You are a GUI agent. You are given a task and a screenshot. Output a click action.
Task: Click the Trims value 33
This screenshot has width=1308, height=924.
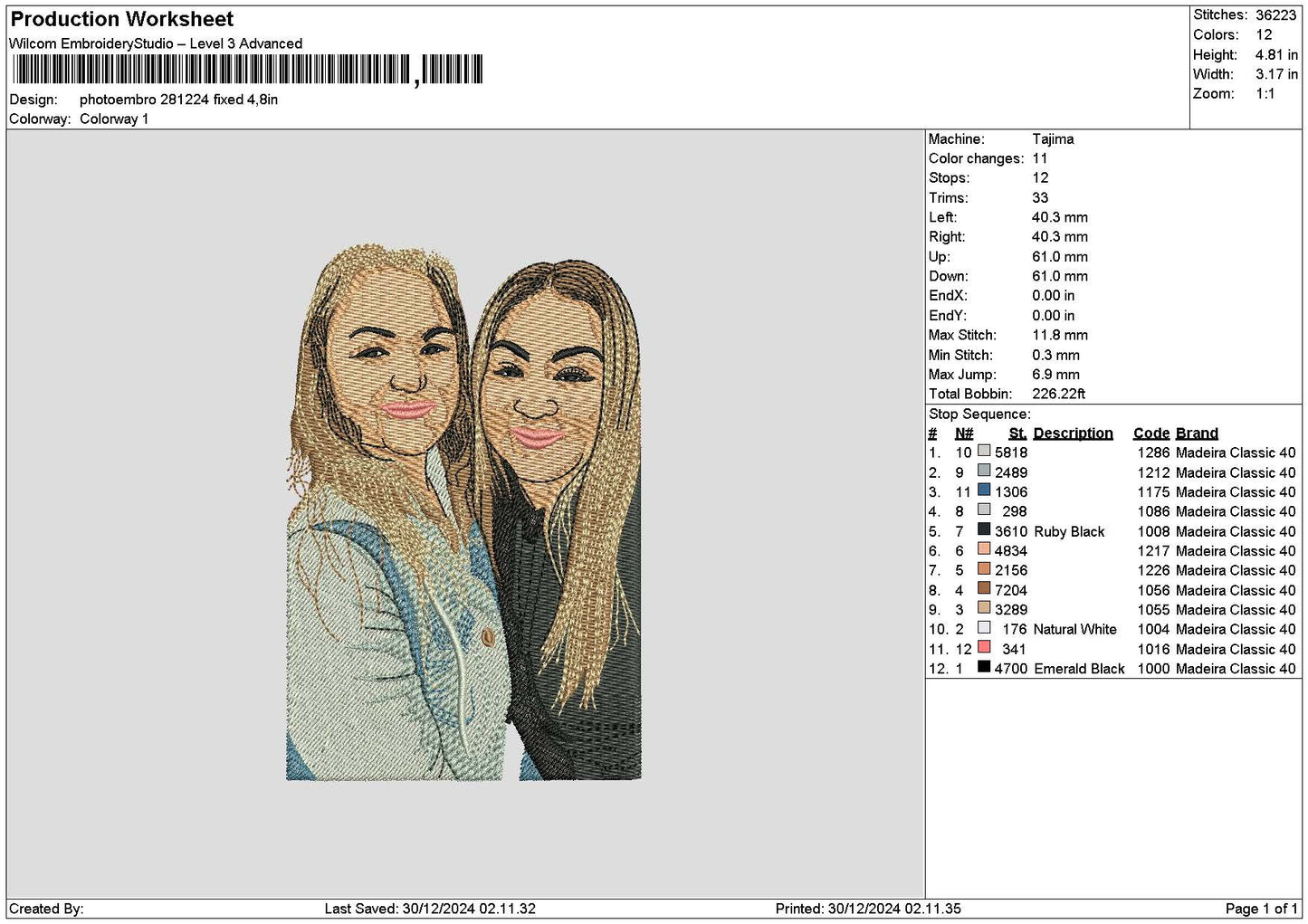1040,197
